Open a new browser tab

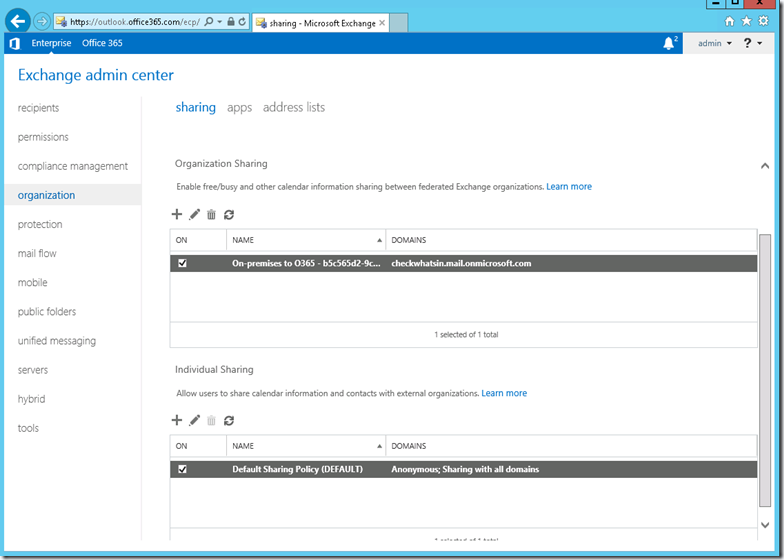pyautogui.click(x=398, y=22)
